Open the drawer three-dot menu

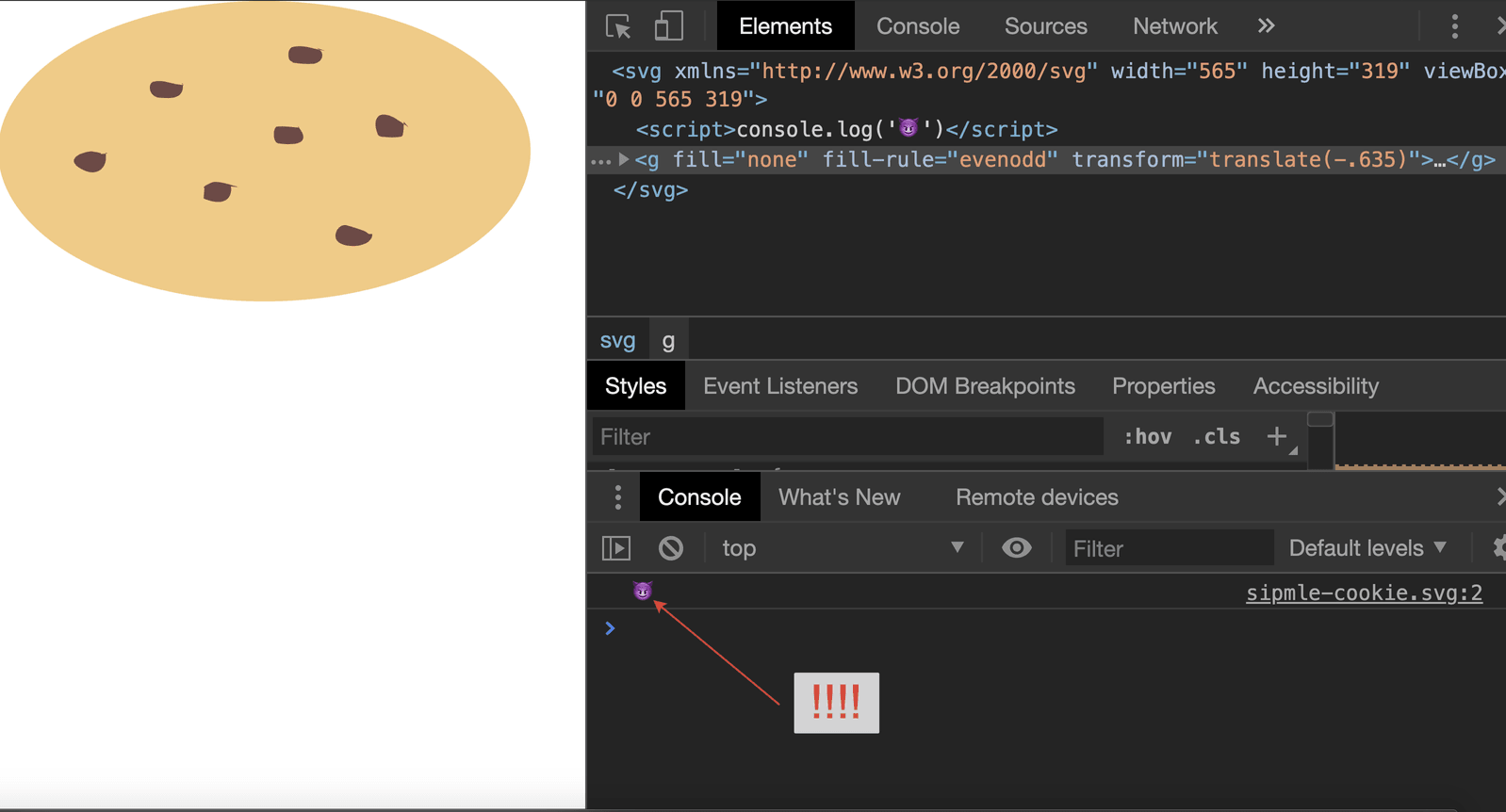[618, 497]
